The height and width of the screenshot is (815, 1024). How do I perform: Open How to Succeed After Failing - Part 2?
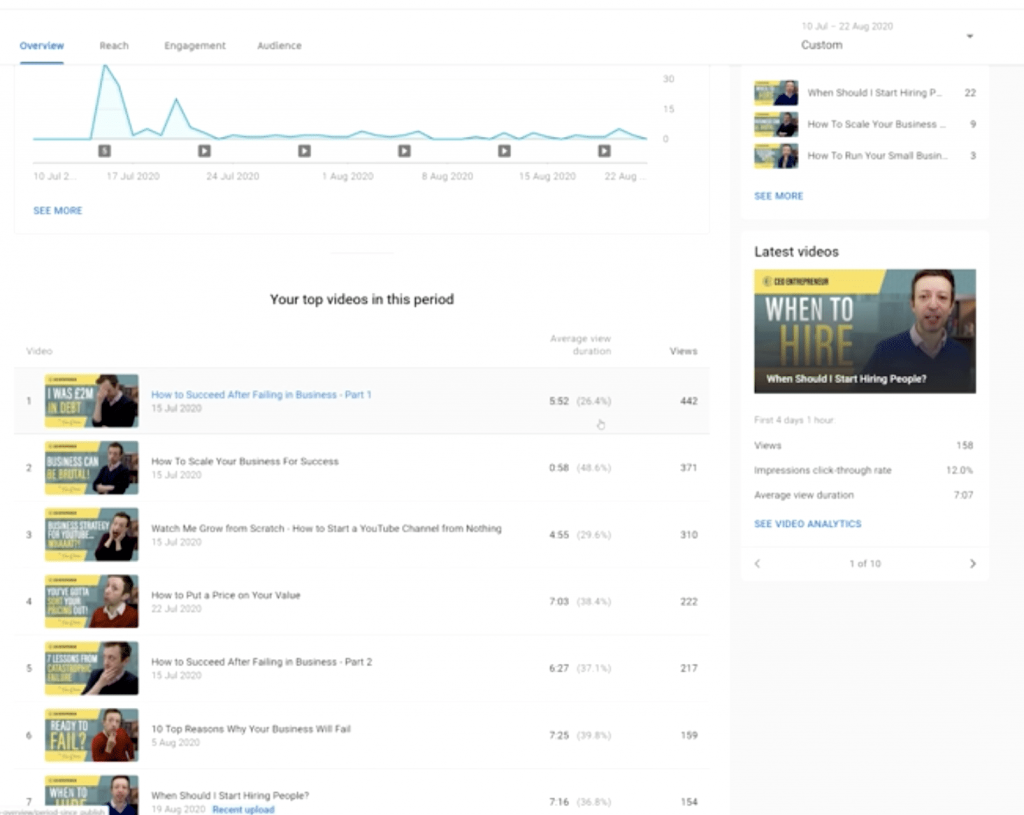tap(262, 662)
